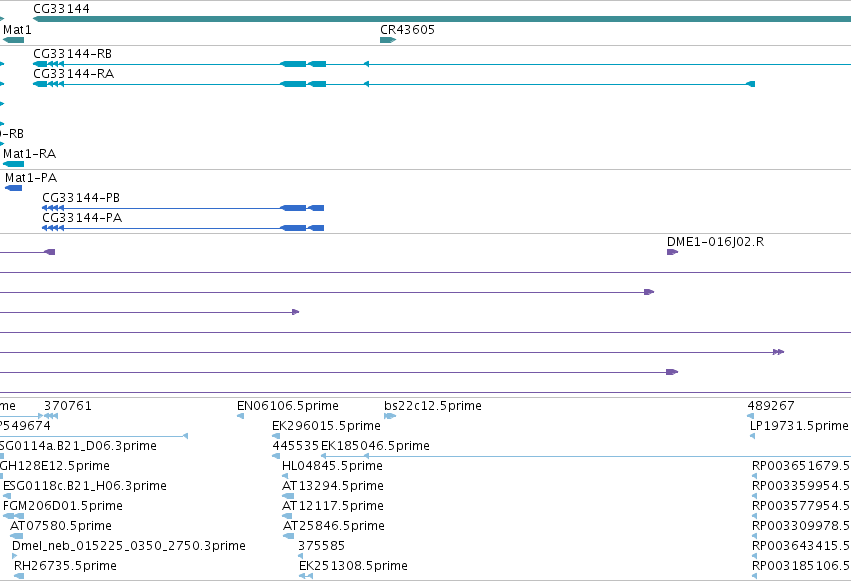Select the CG33144 gene bar
The image size is (851, 581).
[442, 19]
